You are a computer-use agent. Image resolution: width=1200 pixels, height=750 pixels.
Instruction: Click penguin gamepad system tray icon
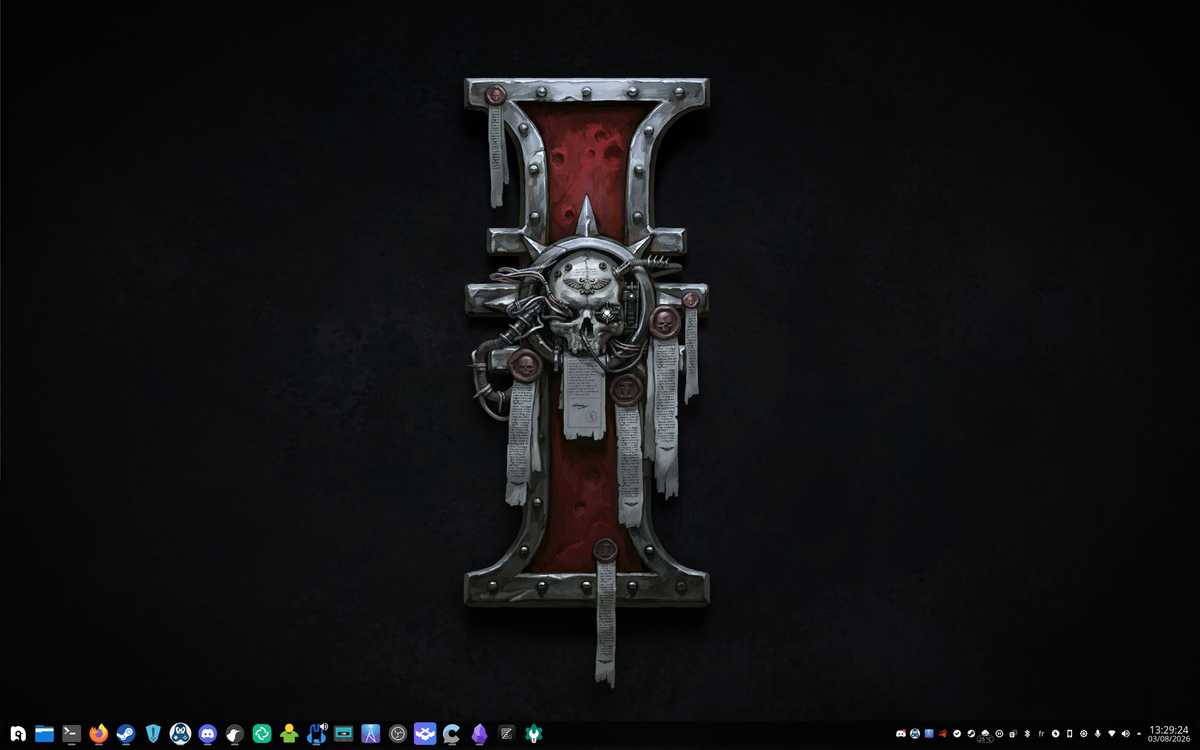[x=915, y=733]
